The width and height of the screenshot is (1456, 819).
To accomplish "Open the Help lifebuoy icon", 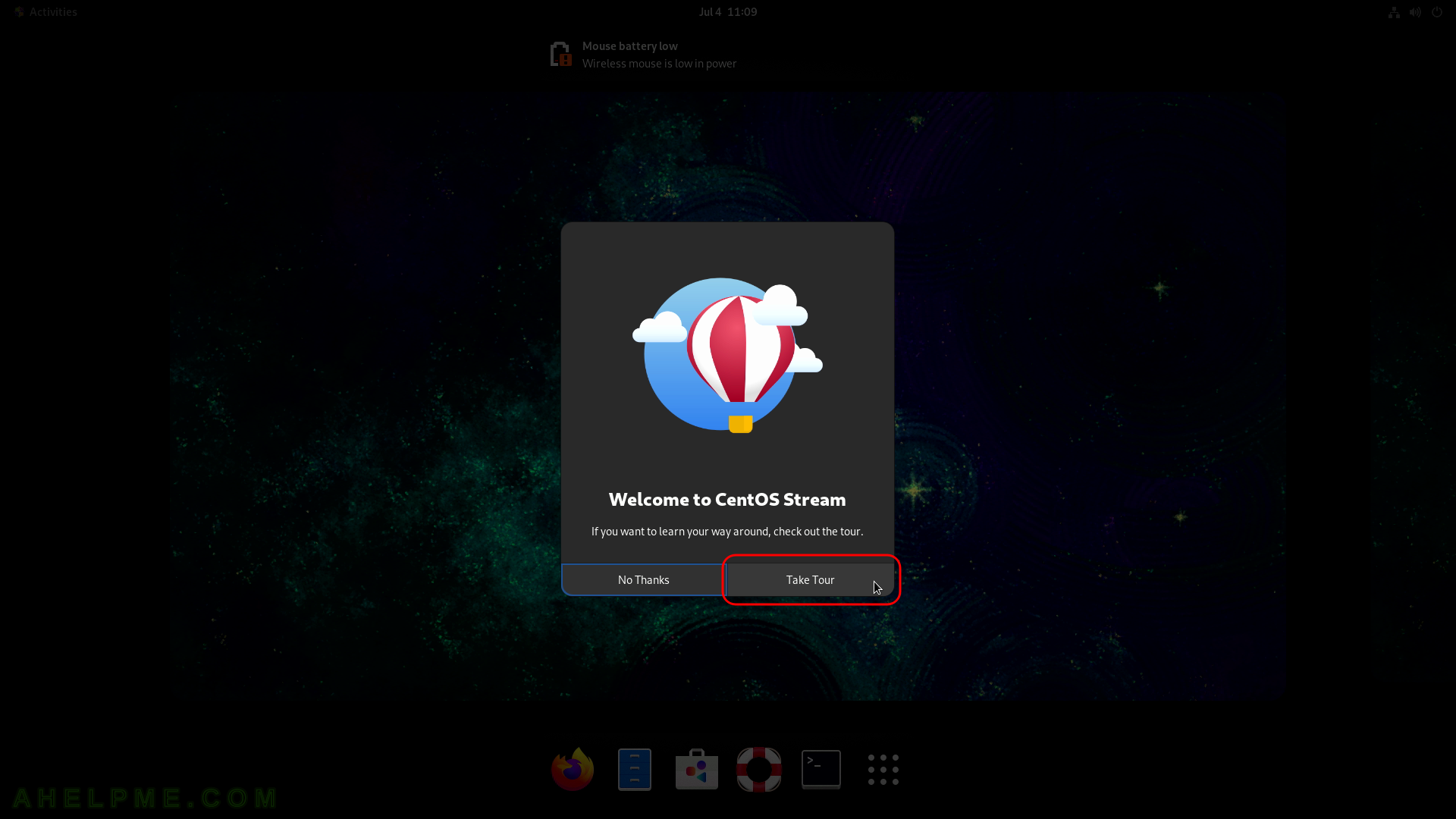I will pos(759,769).
